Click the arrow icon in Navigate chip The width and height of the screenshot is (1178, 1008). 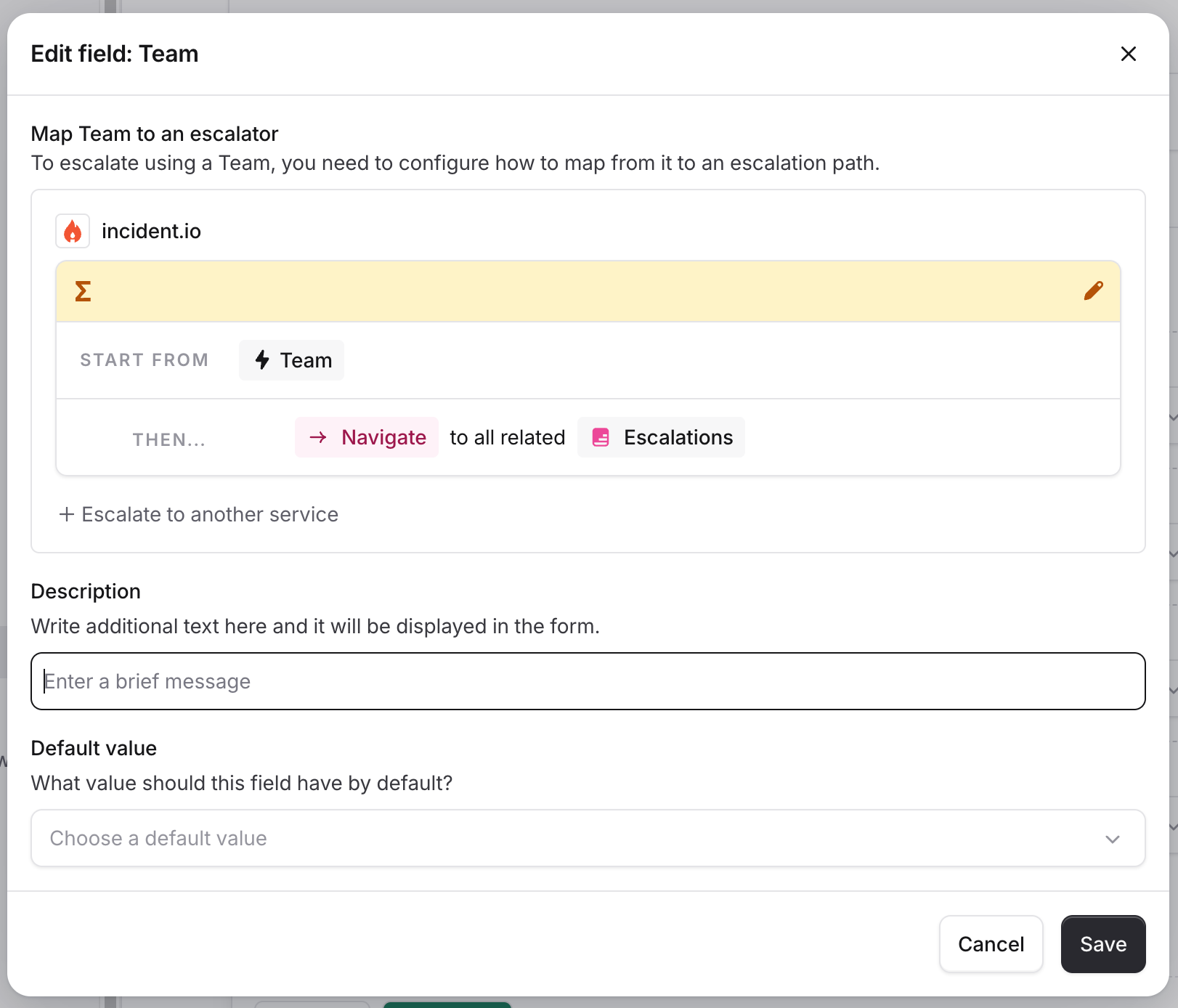pos(318,437)
